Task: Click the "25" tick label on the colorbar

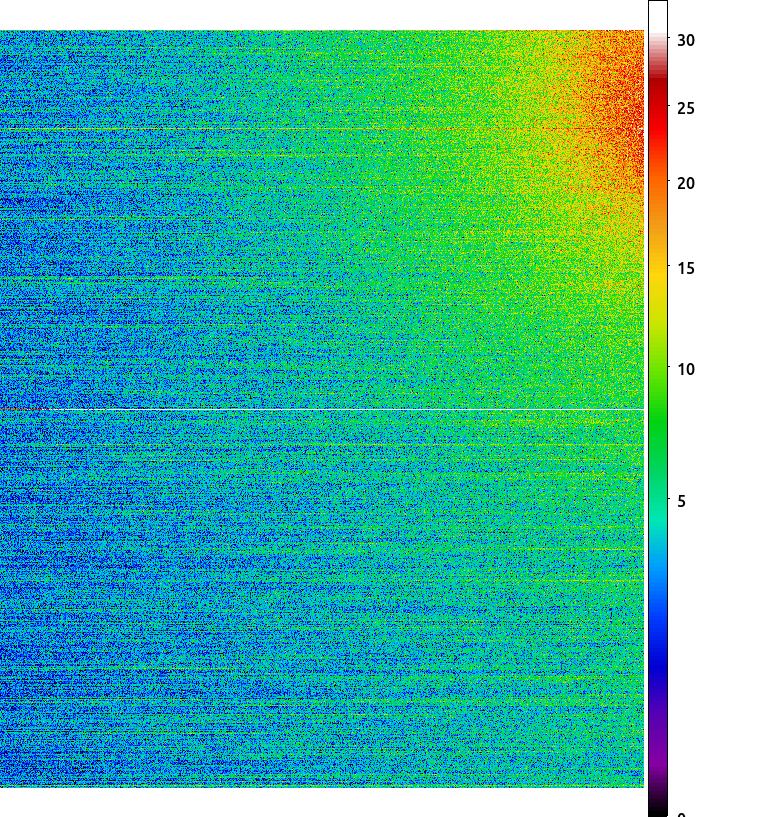Action: (686, 108)
